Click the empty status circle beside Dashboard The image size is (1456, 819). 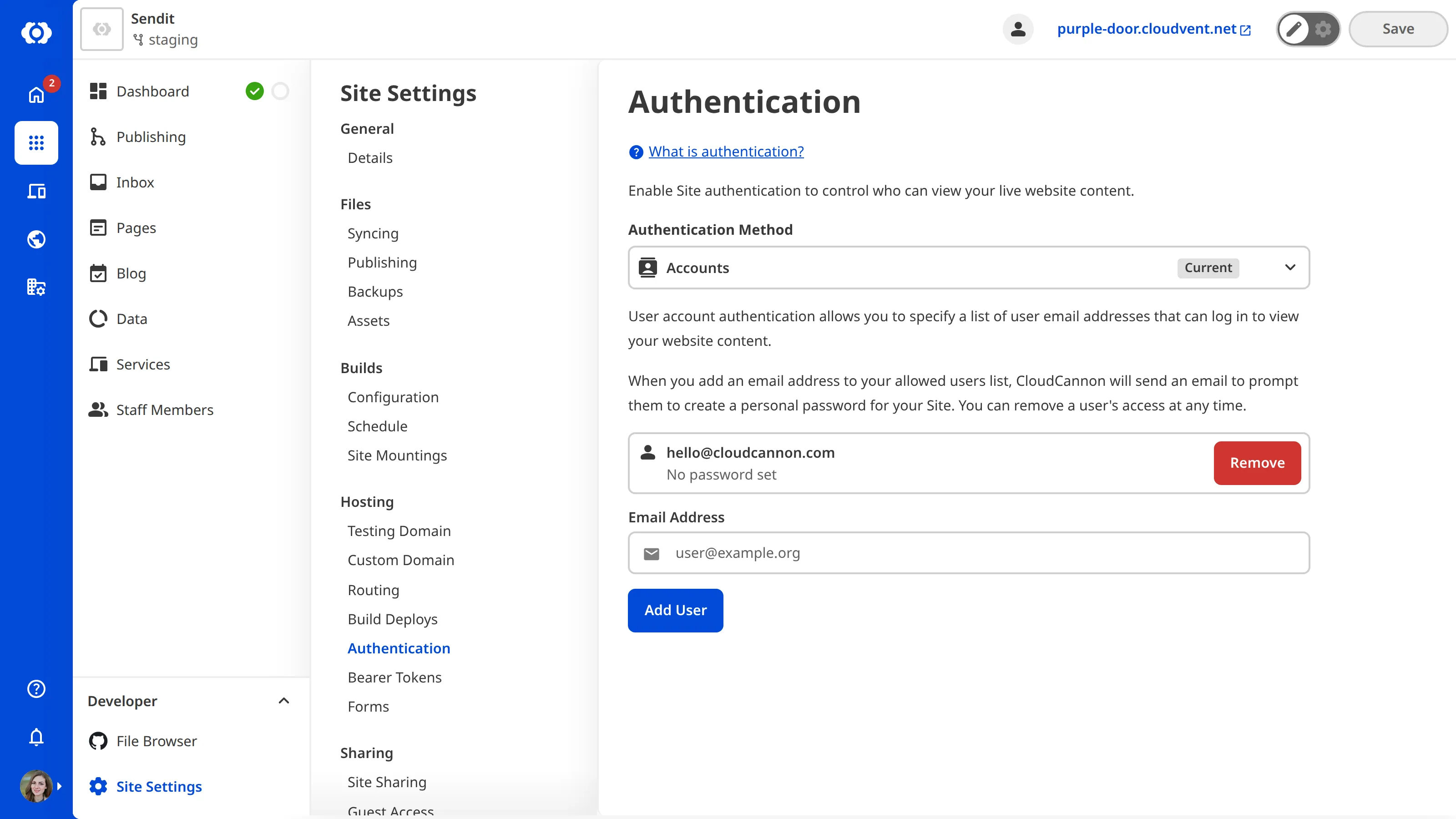[280, 91]
